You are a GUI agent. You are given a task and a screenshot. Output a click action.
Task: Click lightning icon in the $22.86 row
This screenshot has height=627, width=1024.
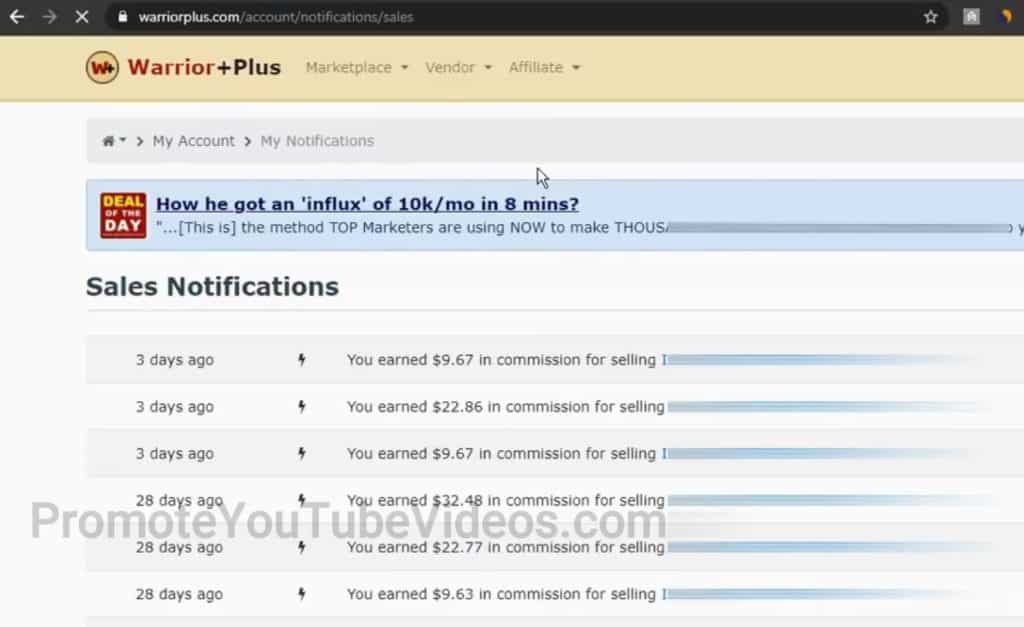click(301, 407)
